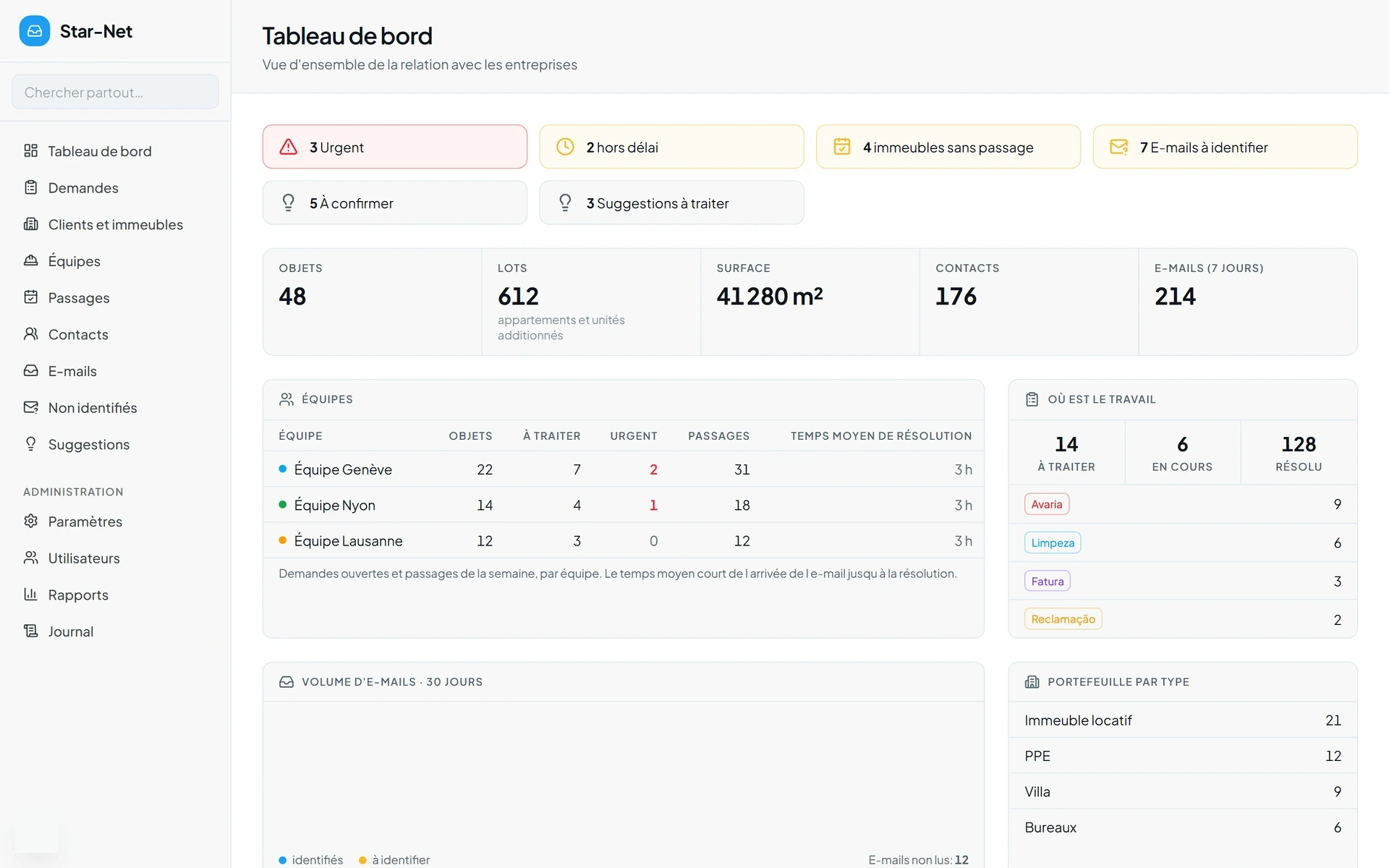This screenshot has height=868, width=1389.
Task: Click the mail icon on E-mails à identifier
Action: (x=1119, y=147)
